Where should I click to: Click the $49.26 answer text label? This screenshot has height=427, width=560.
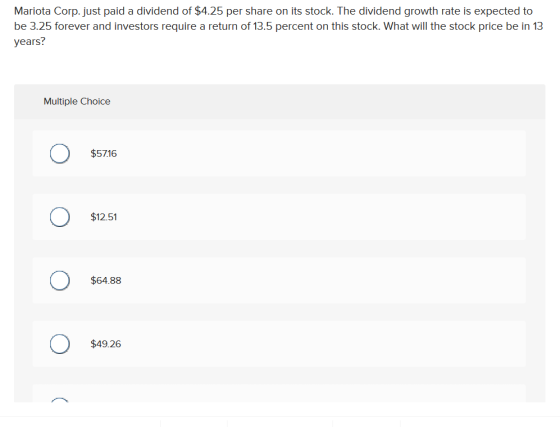tap(106, 344)
